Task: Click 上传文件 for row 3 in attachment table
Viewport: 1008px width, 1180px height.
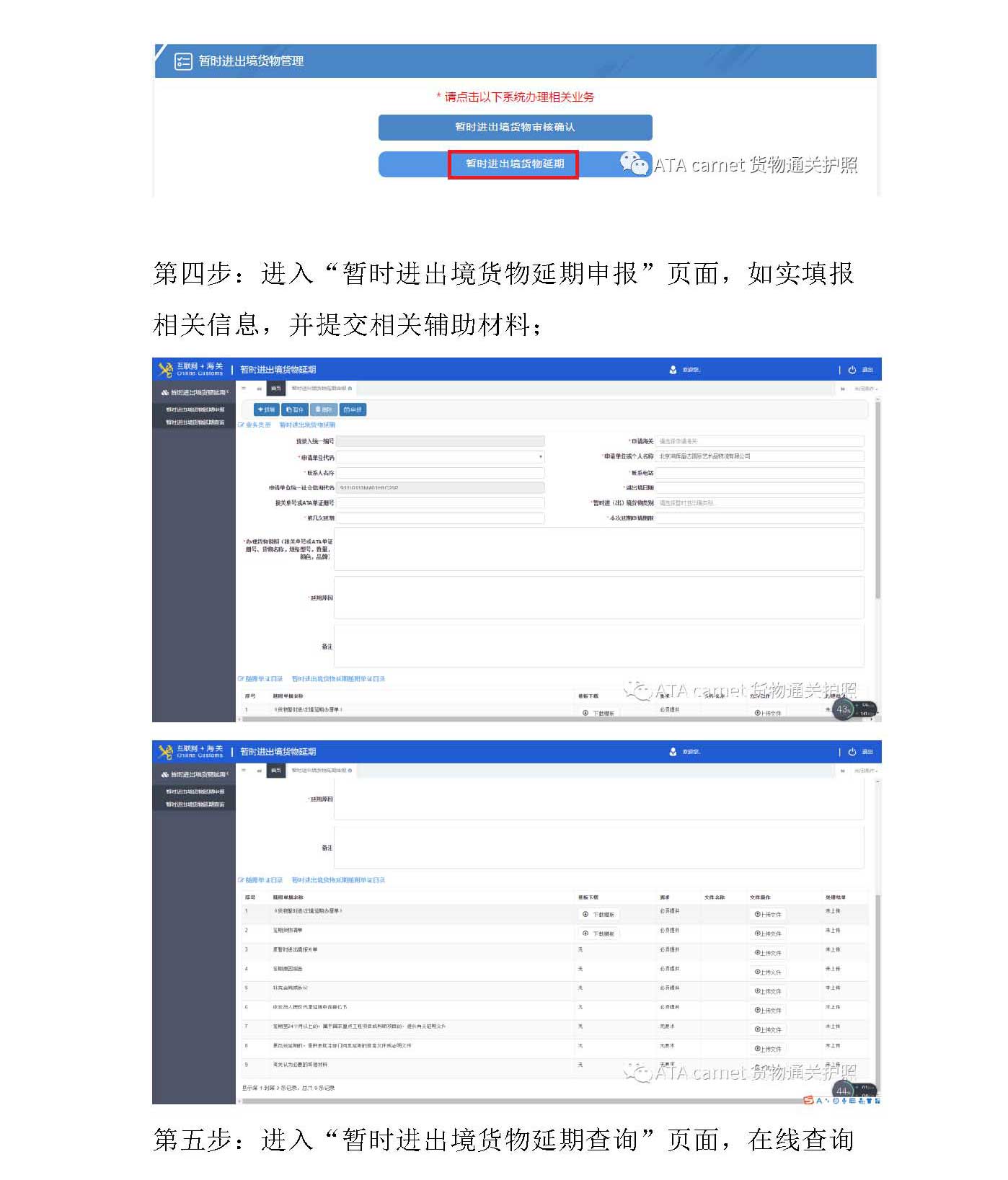Action: tap(768, 953)
